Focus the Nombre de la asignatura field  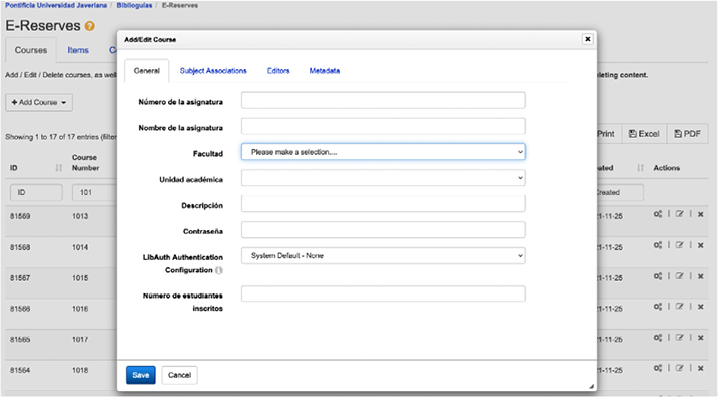coord(383,126)
